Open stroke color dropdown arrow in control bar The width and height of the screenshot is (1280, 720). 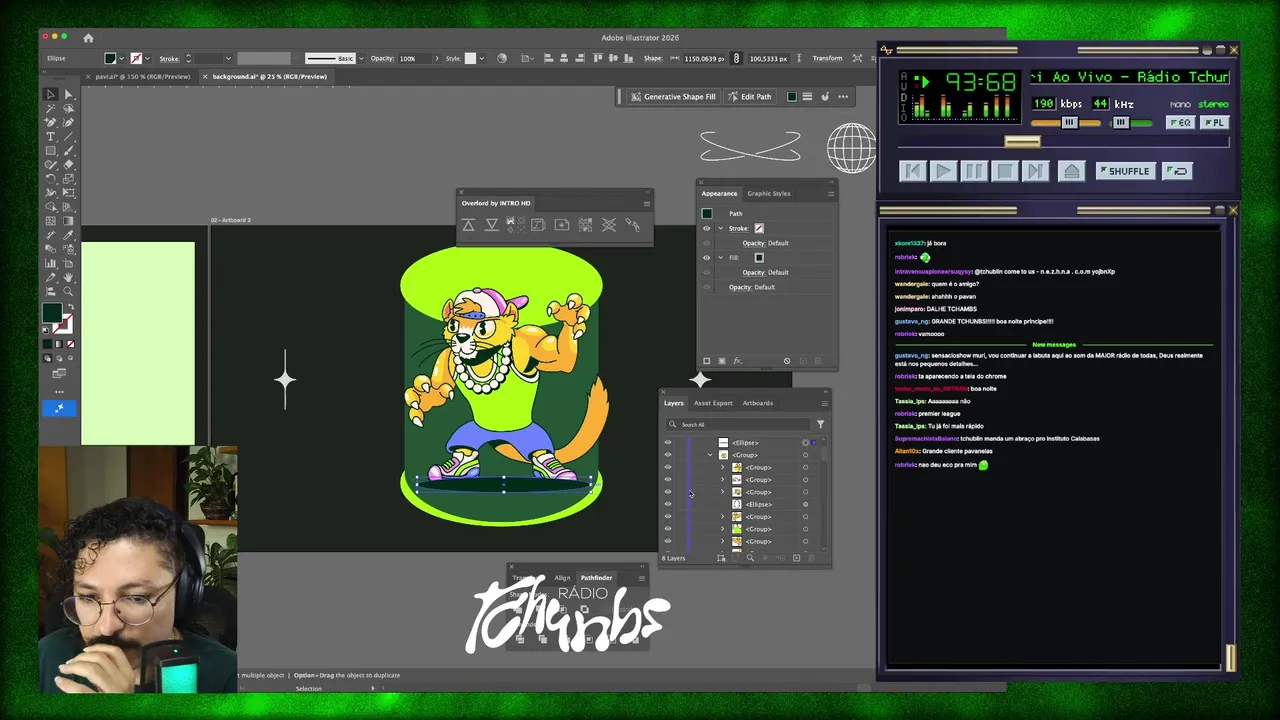[x=148, y=58]
